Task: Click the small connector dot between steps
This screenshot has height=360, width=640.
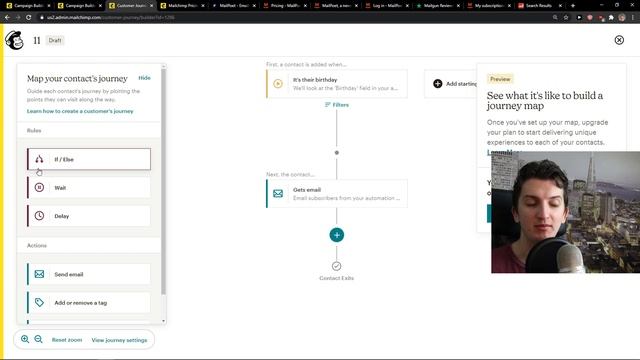Action: click(x=337, y=153)
